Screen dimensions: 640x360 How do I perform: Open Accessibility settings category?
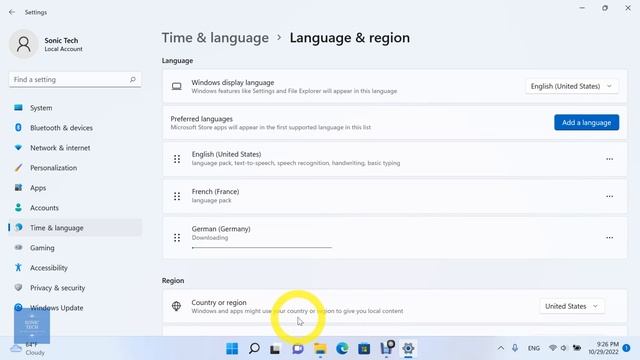(75, 268)
